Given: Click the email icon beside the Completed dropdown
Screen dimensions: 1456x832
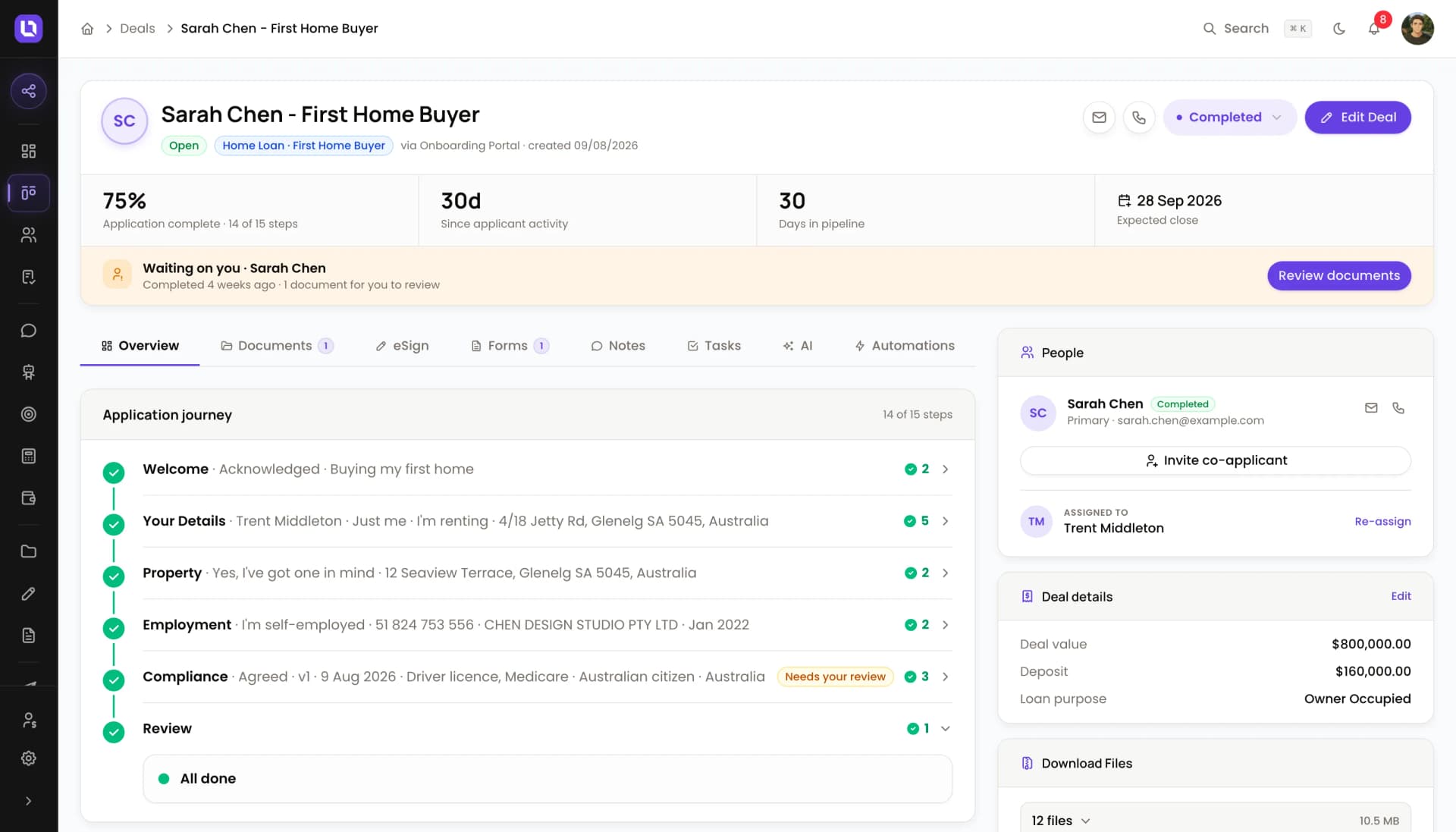Looking at the screenshot, I should pyautogui.click(x=1099, y=118).
